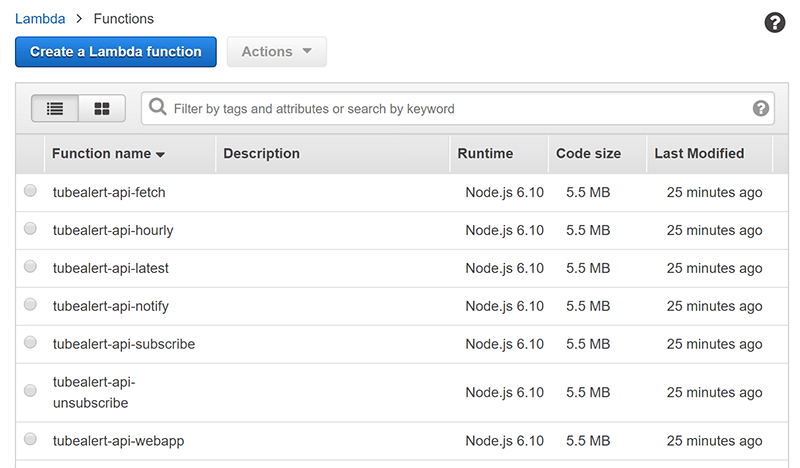This screenshot has width=800, height=468.
Task: Open the tubealert-api-fetch function
Action: point(109,192)
